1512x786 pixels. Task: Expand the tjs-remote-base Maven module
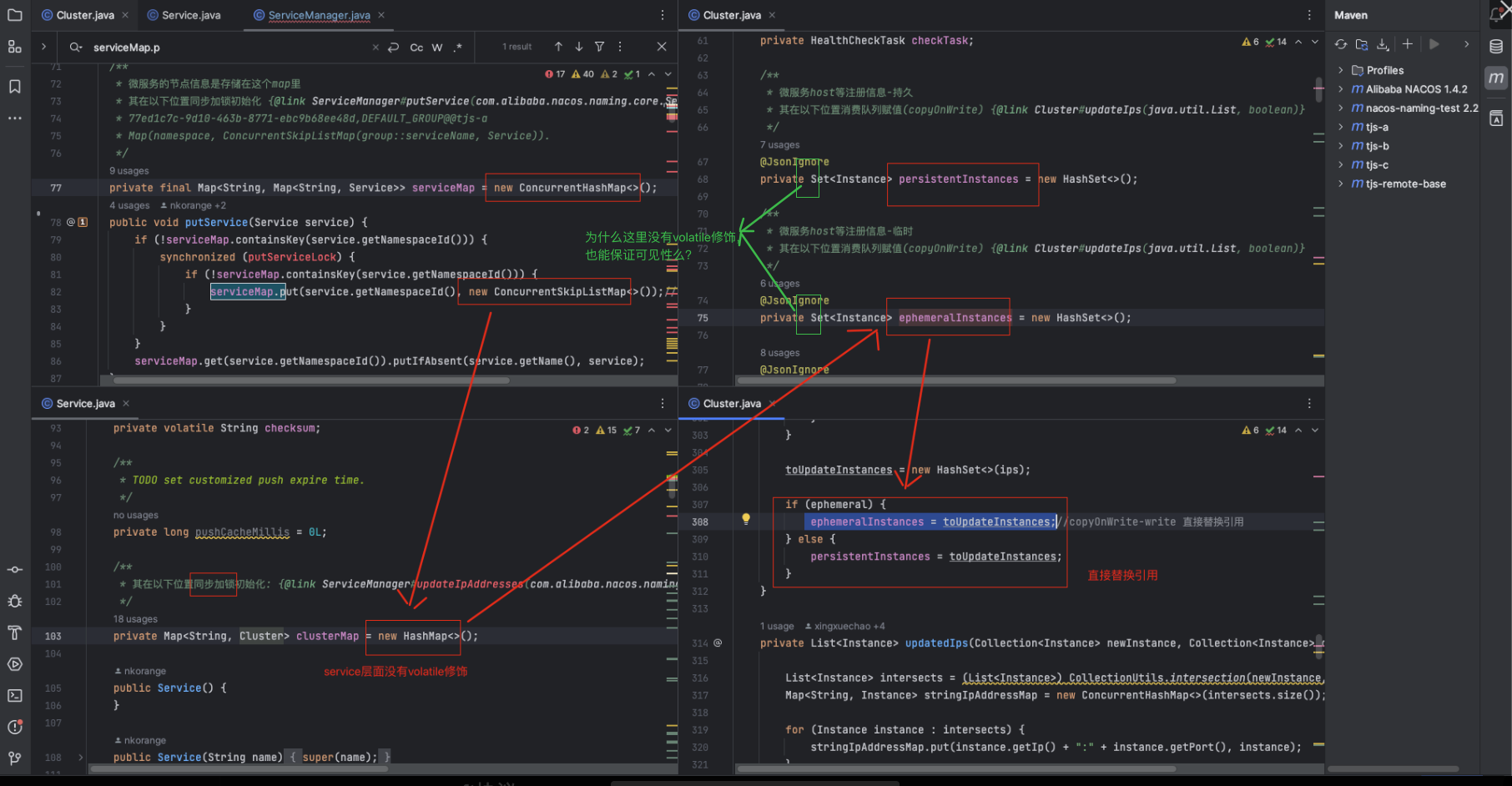click(x=1340, y=184)
